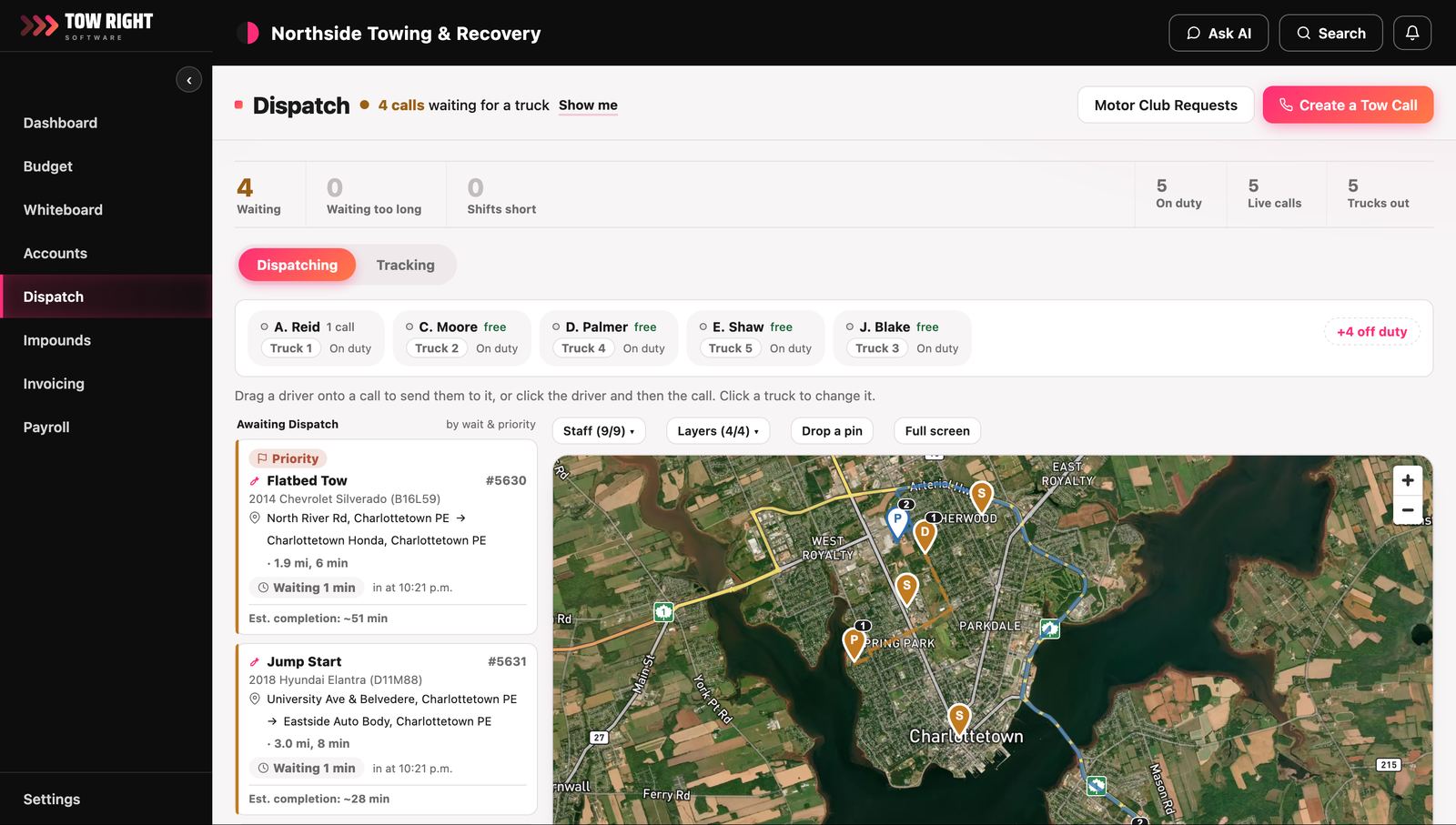Click the 4 Waiting stat
Screen dimensions: 1456x825
tap(258, 196)
